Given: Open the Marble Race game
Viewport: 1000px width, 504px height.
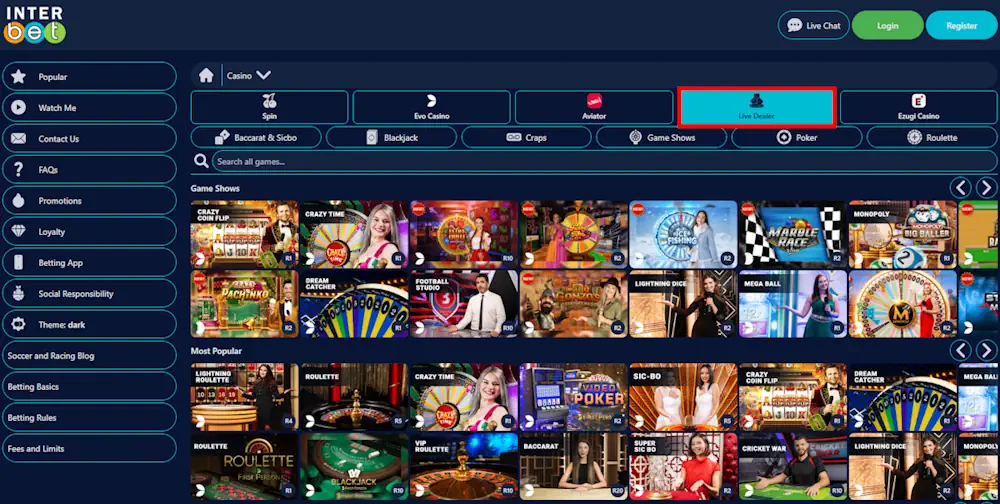Looking at the screenshot, I should (793, 234).
